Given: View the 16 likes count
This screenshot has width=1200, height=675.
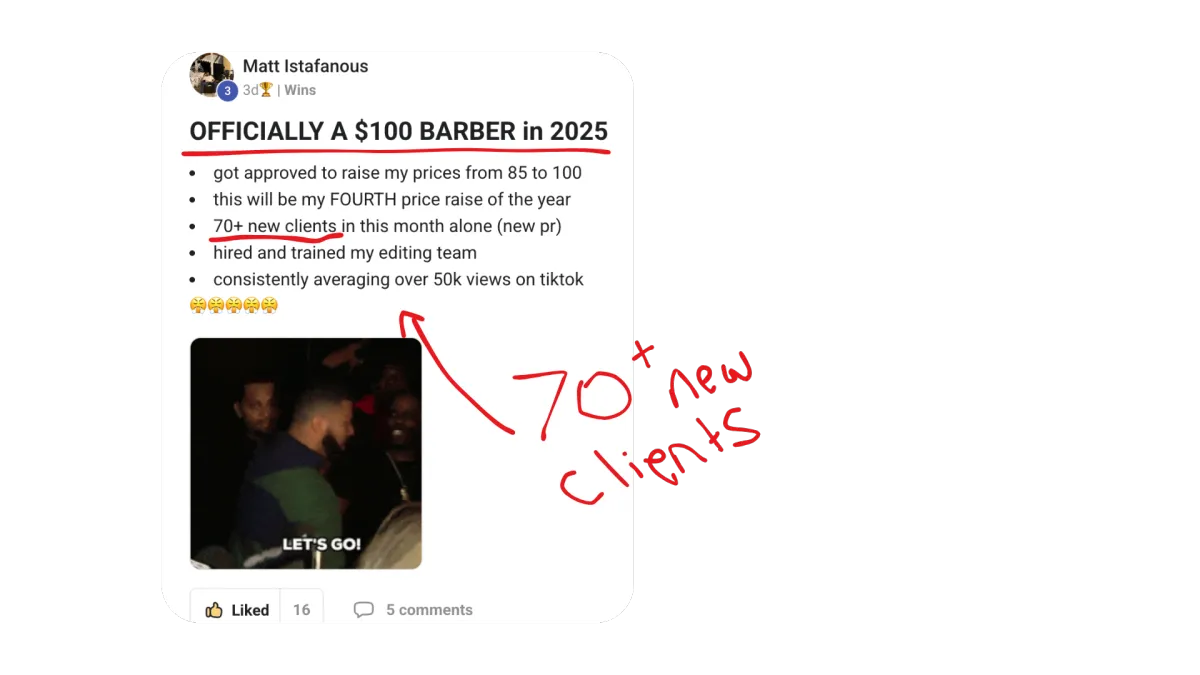Looking at the screenshot, I should (301, 610).
